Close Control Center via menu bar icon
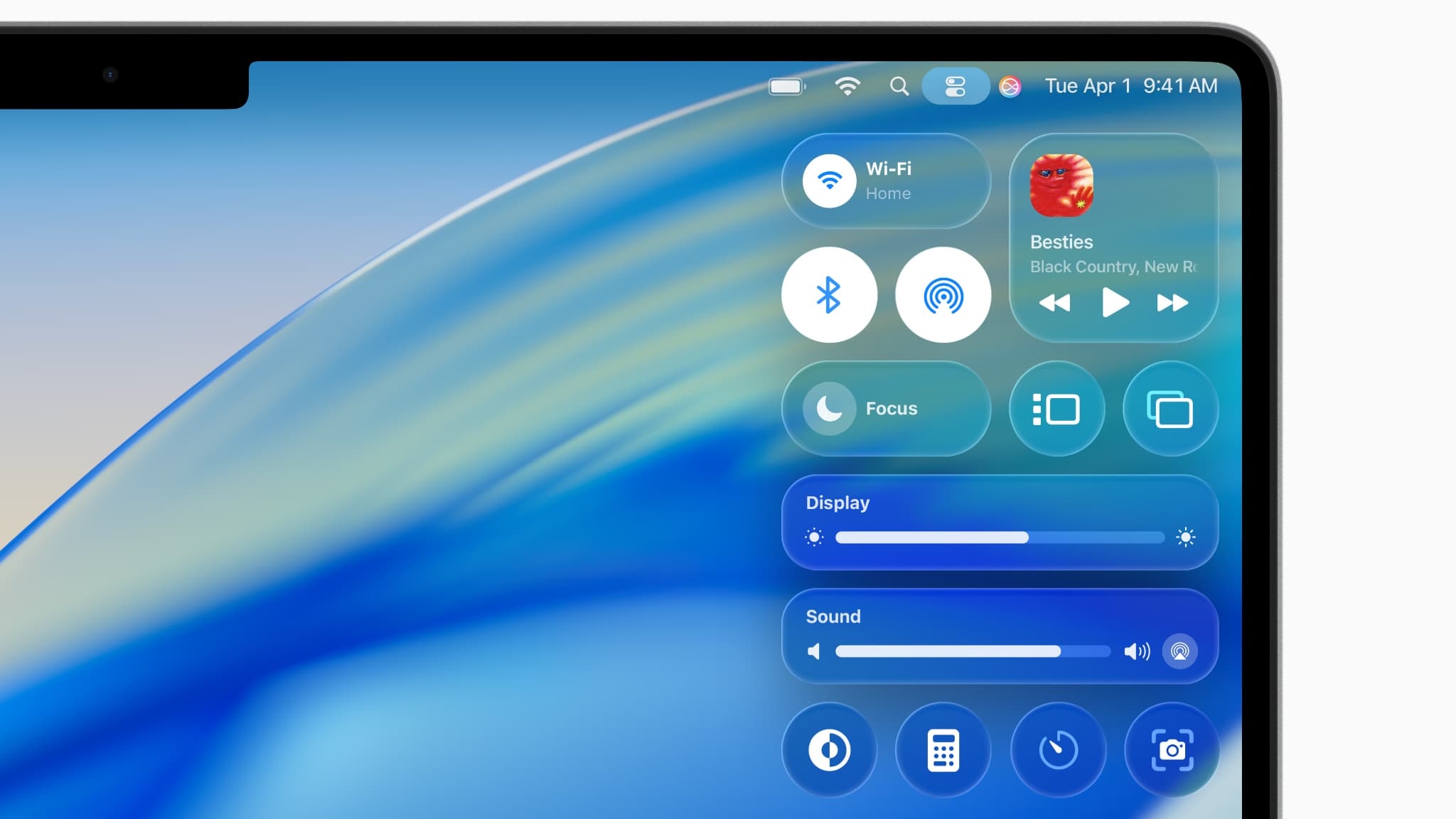Viewport: 1456px width, 819px height. pos(955,86)
